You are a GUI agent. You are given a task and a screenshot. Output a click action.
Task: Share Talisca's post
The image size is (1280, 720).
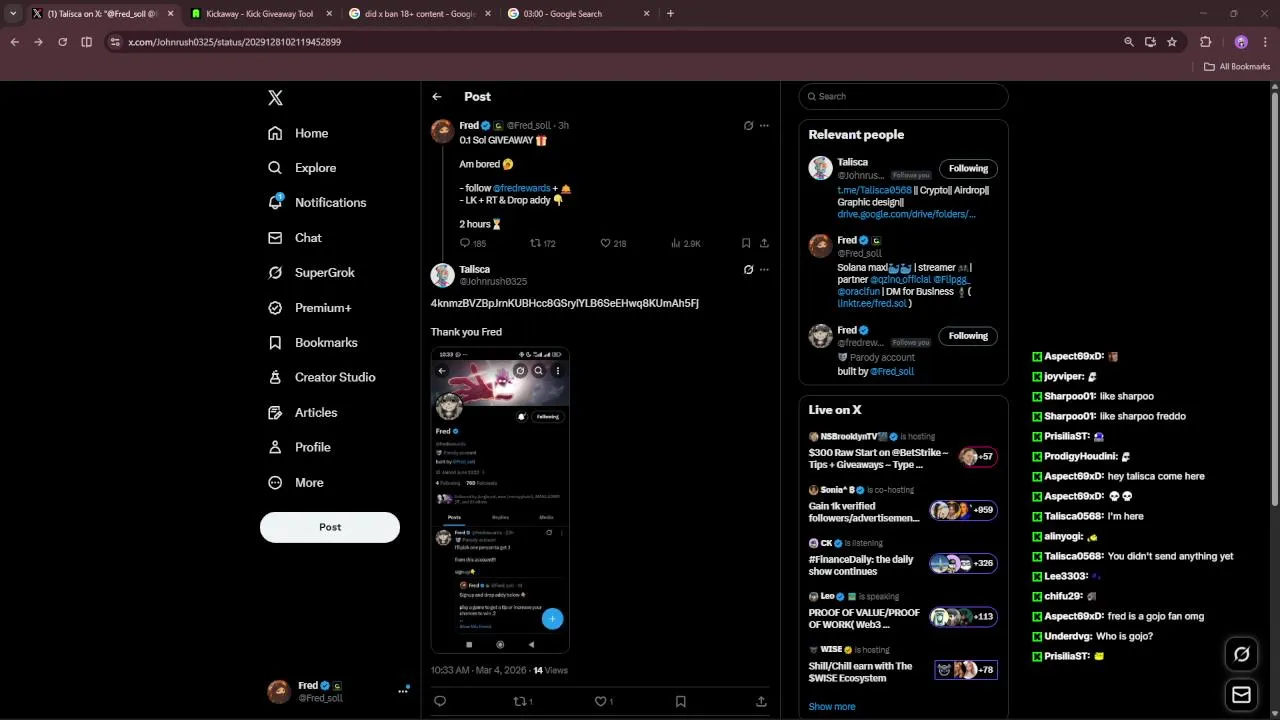coord(761,702)
